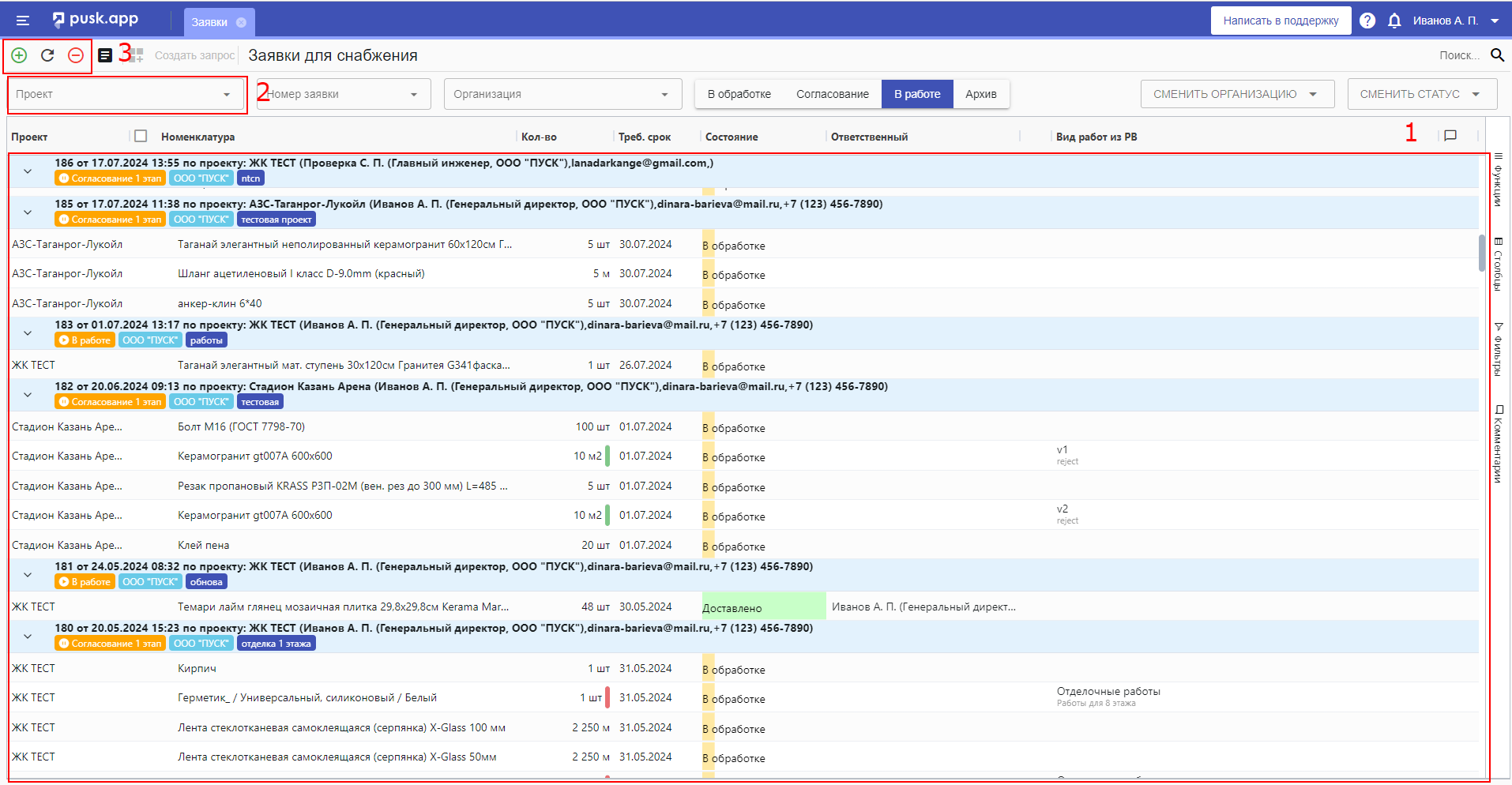Click Написать в поддержку button

point(1281,21)
